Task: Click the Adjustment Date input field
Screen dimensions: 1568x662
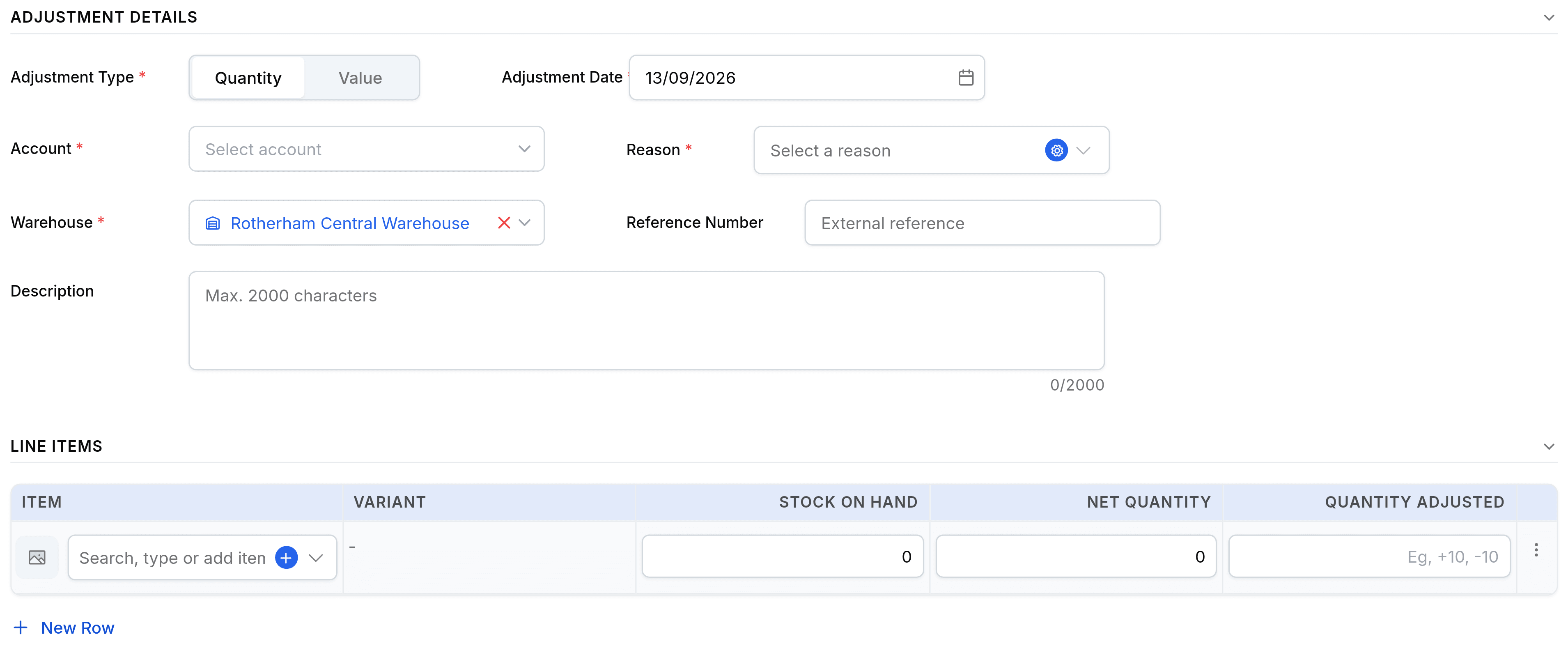Action: [x=806, y=78]
